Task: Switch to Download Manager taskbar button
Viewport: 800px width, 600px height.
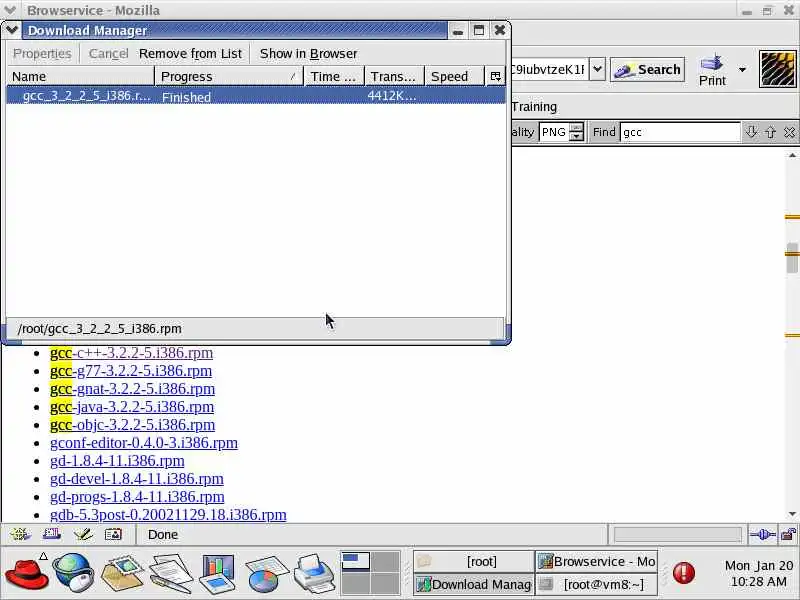Action: tap(473, 584)
